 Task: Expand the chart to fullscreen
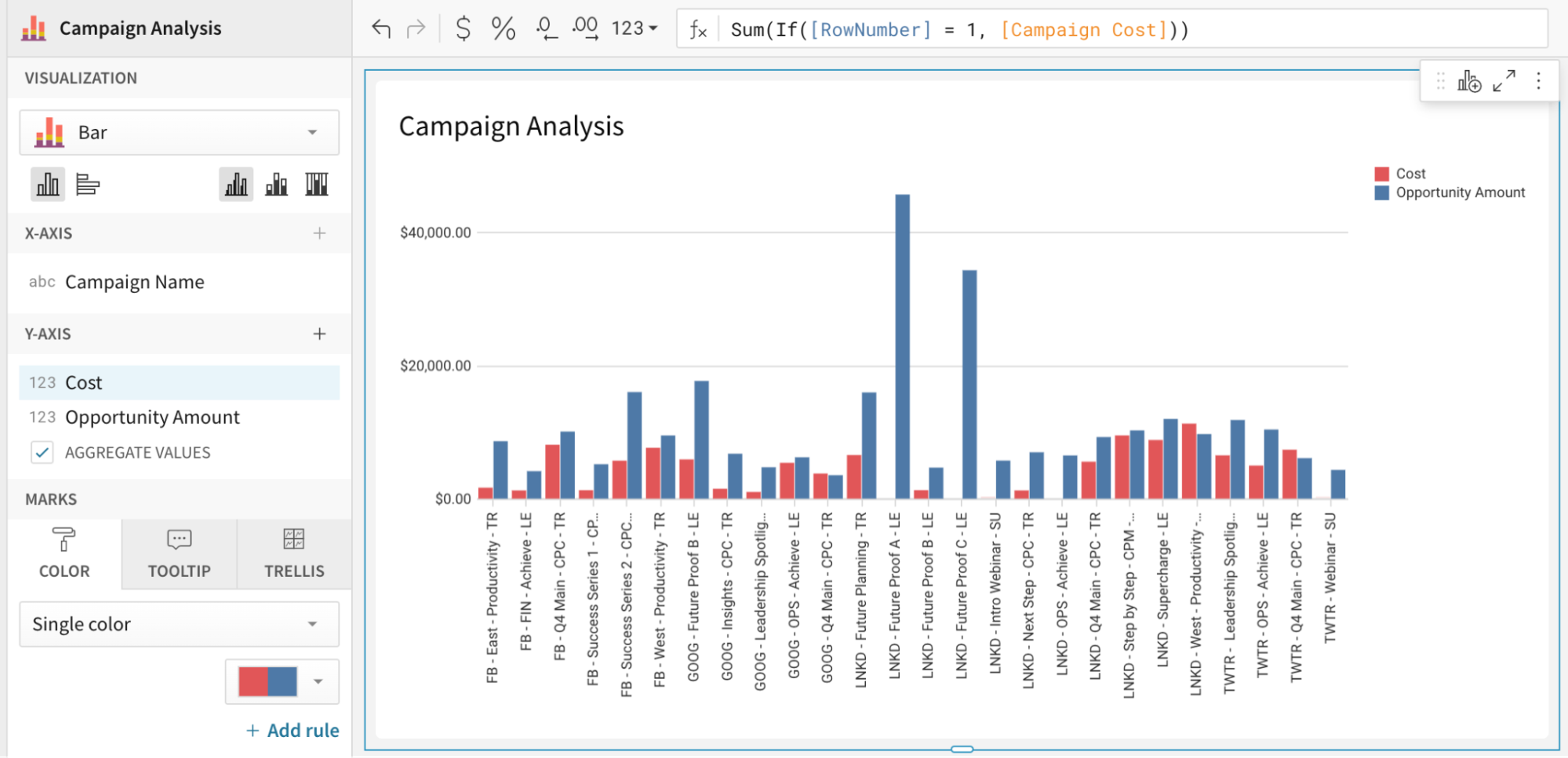pyautogui.click(x=1504, y=80)
